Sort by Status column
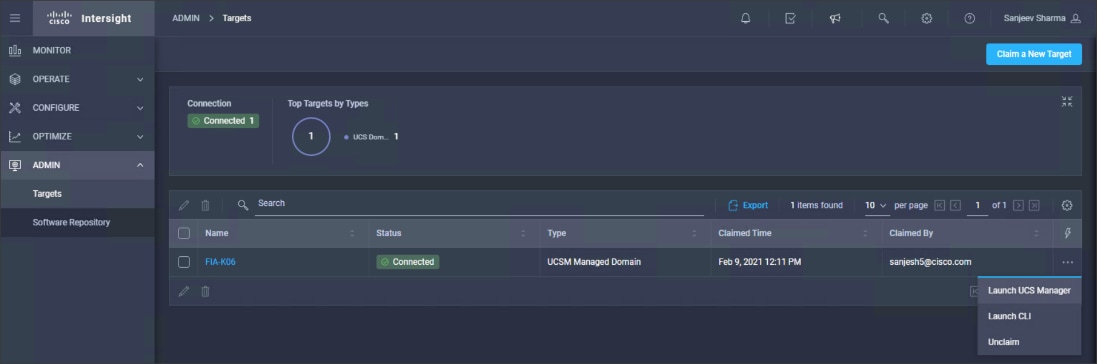 pos(523,233)
